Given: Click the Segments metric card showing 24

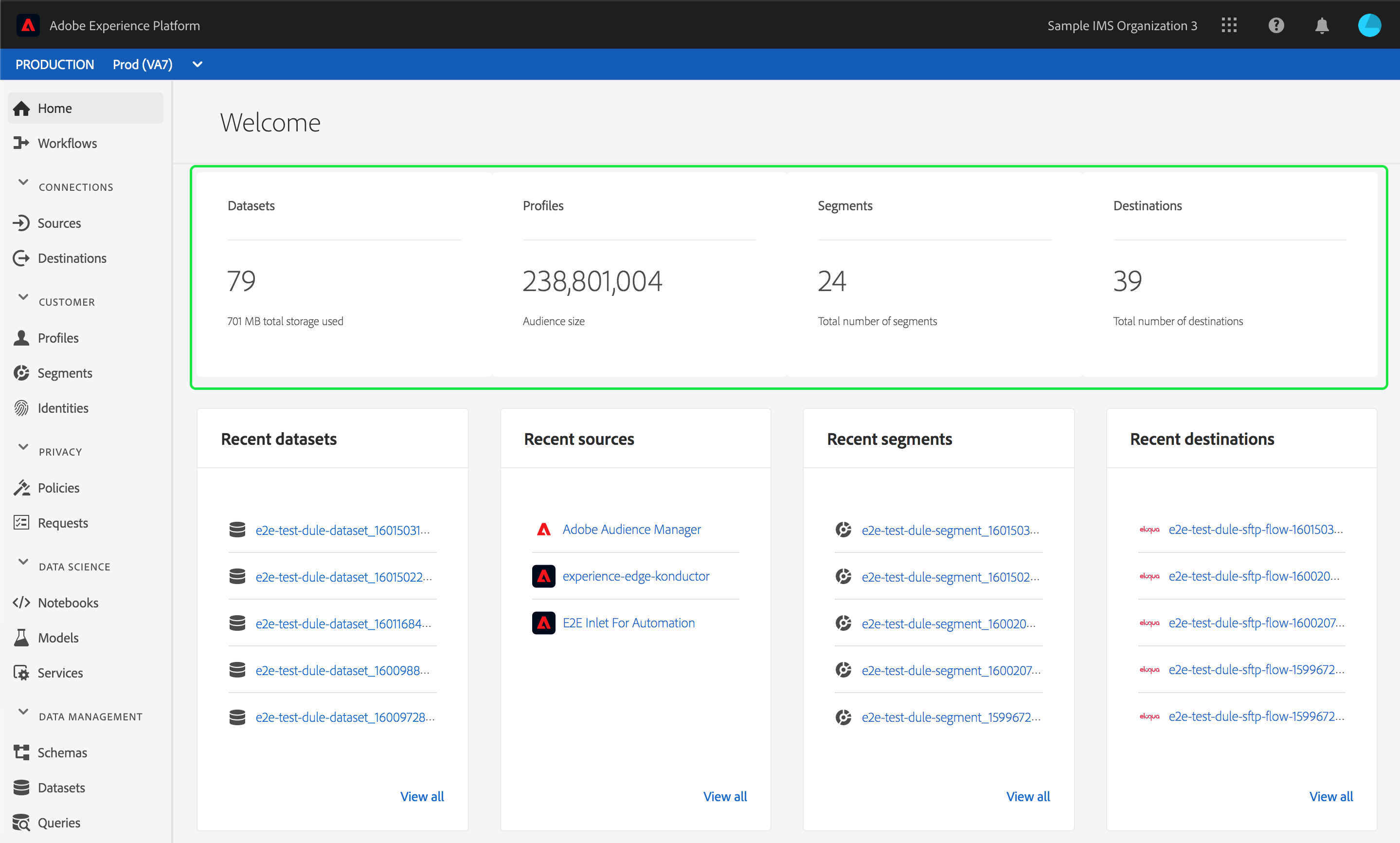Looking at the screenshot, I should pyautogui.click(x=934, y=275).
